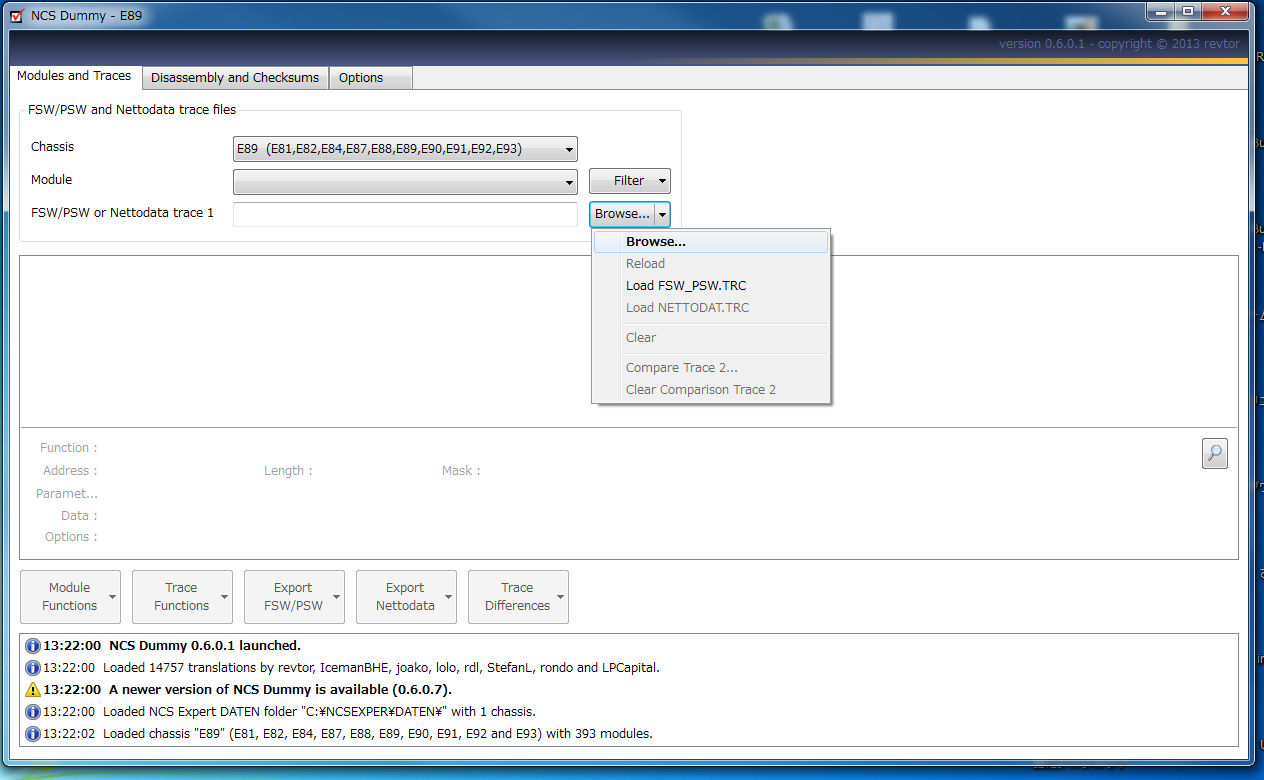This screenshot has height=780, width=1264.
Task: Focus the FSW/PSW or Nettodata trace 1 field
Action: [405, 214]
